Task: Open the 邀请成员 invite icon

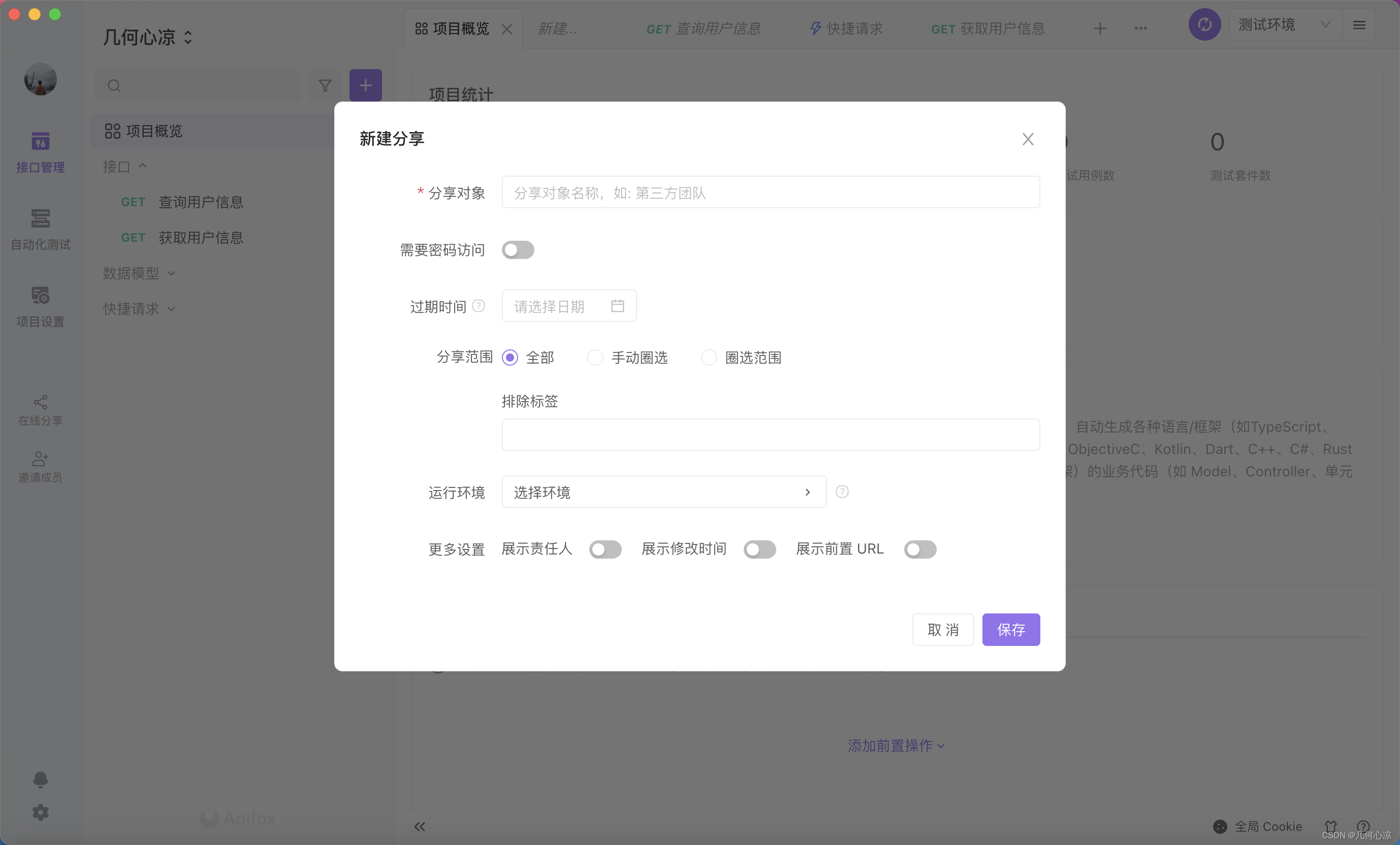Action: tap(40, 467)
